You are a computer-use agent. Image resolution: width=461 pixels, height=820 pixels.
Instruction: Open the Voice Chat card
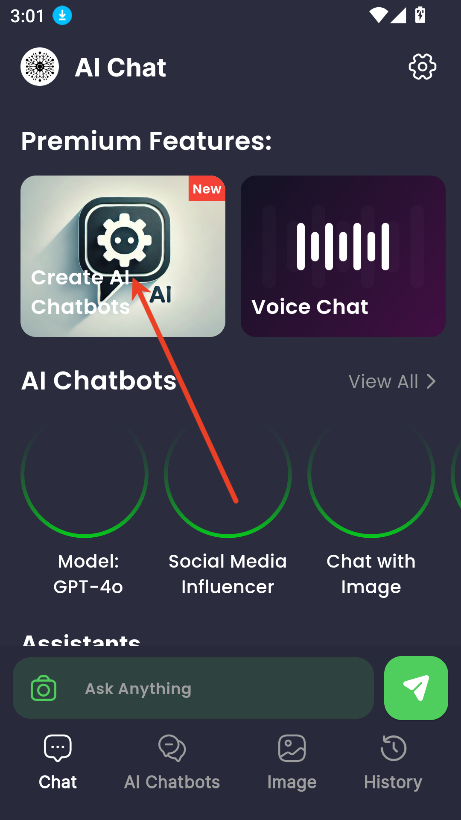[x=343, y=256]
